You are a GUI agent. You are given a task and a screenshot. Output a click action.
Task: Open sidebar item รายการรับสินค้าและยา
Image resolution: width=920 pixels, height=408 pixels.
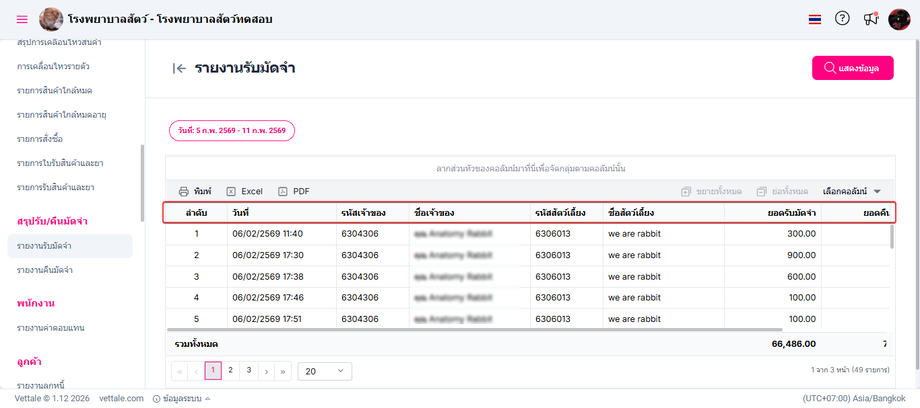click(56, 188)
